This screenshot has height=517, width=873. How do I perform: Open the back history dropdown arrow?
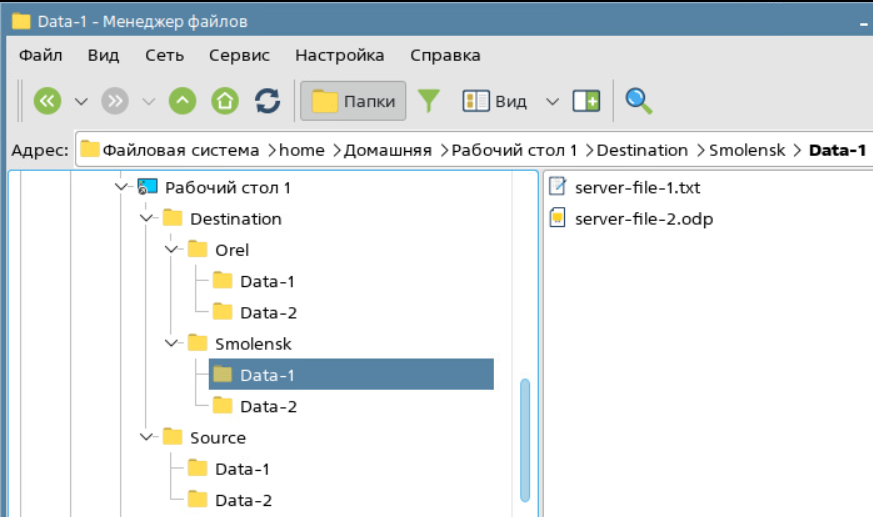click(81, 101)
